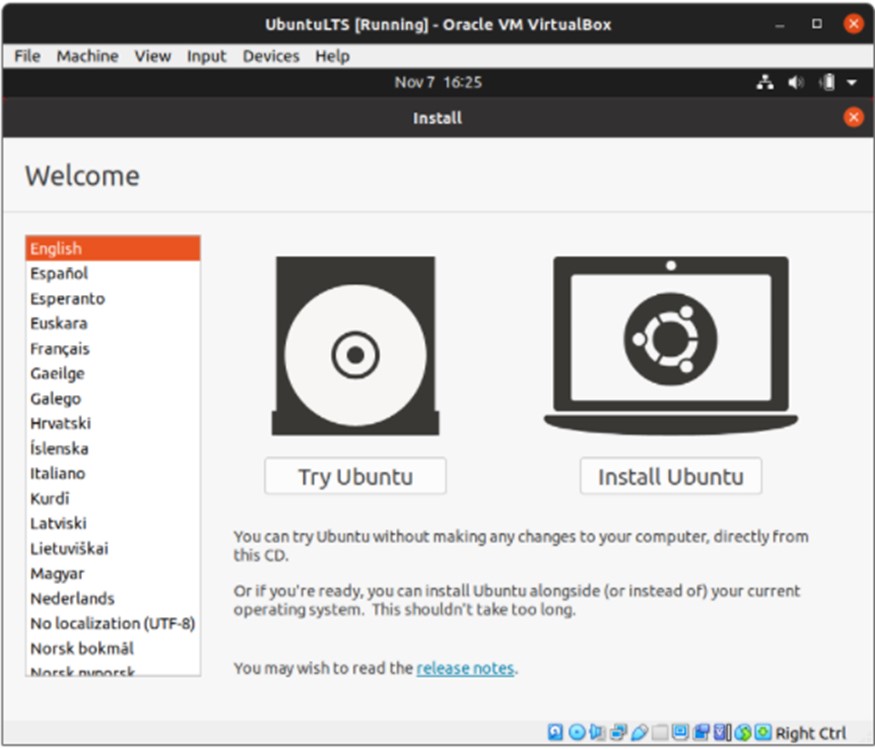Click the optical disc status icon
The image size is (875, 749).
coord(577,732)
